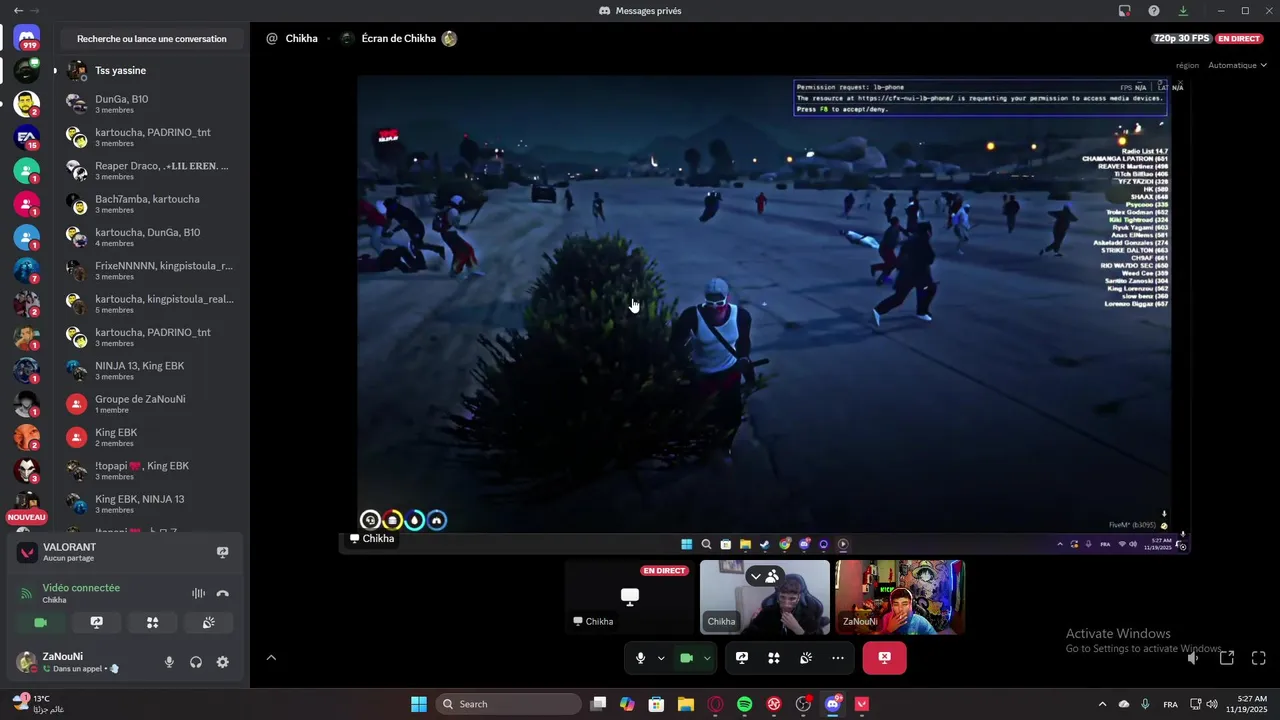The image size is (1280, 720).
Task: Open King EBK, NINJA 13 group
Action: pyautogui.click(x=150, y=503)
